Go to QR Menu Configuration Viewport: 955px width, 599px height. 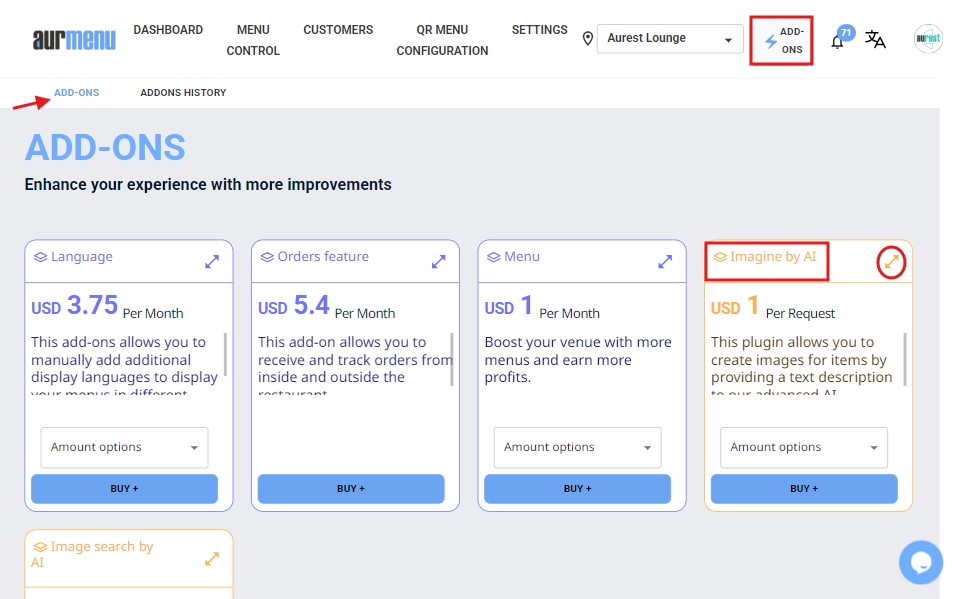click(x=442, y=40)
